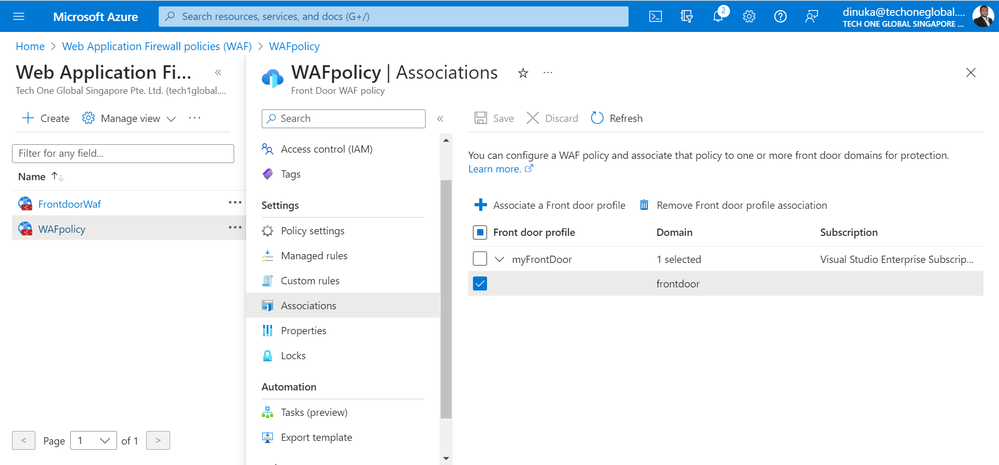Screen dimensions: 999x465
Task: Click the Filter for any field box
Action: (x=123, y=154)
